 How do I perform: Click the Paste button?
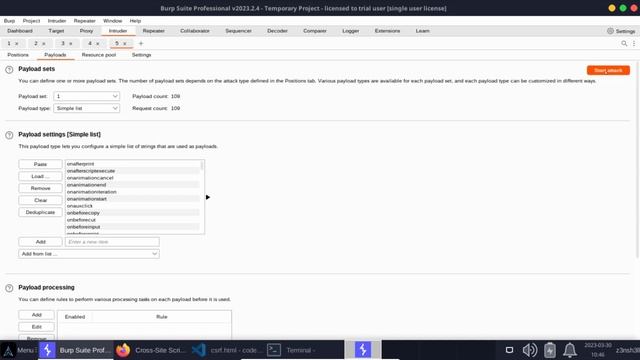pyautogui.click(x=40, y=164)
